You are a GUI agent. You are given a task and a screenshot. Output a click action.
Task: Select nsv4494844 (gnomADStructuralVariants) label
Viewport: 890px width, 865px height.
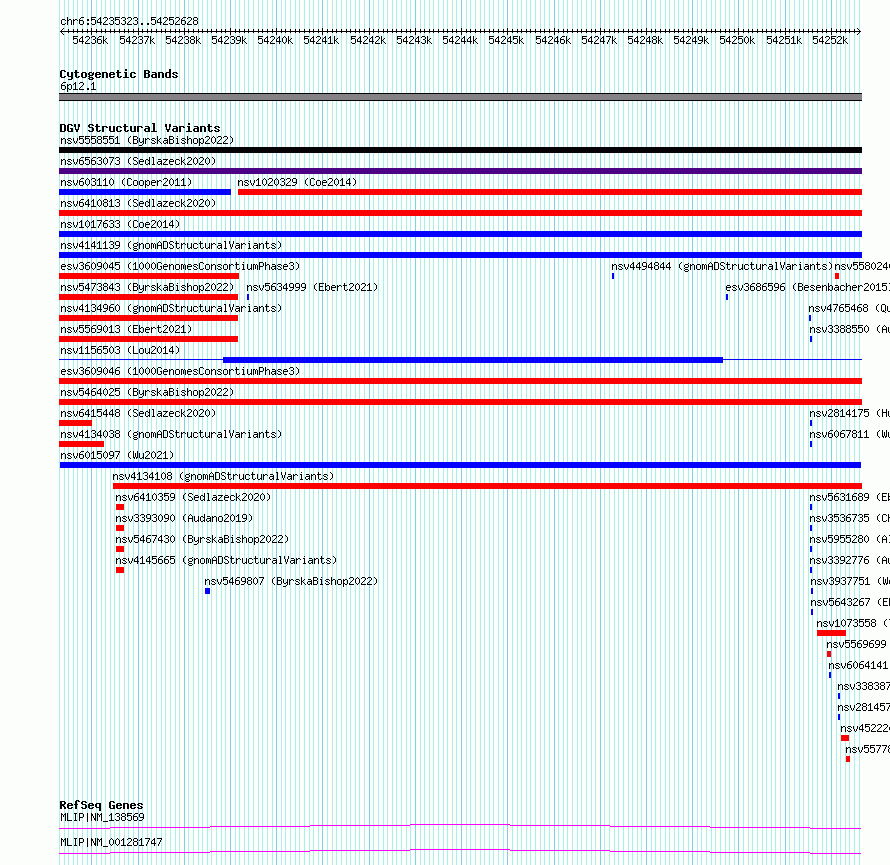pos(722,266)
